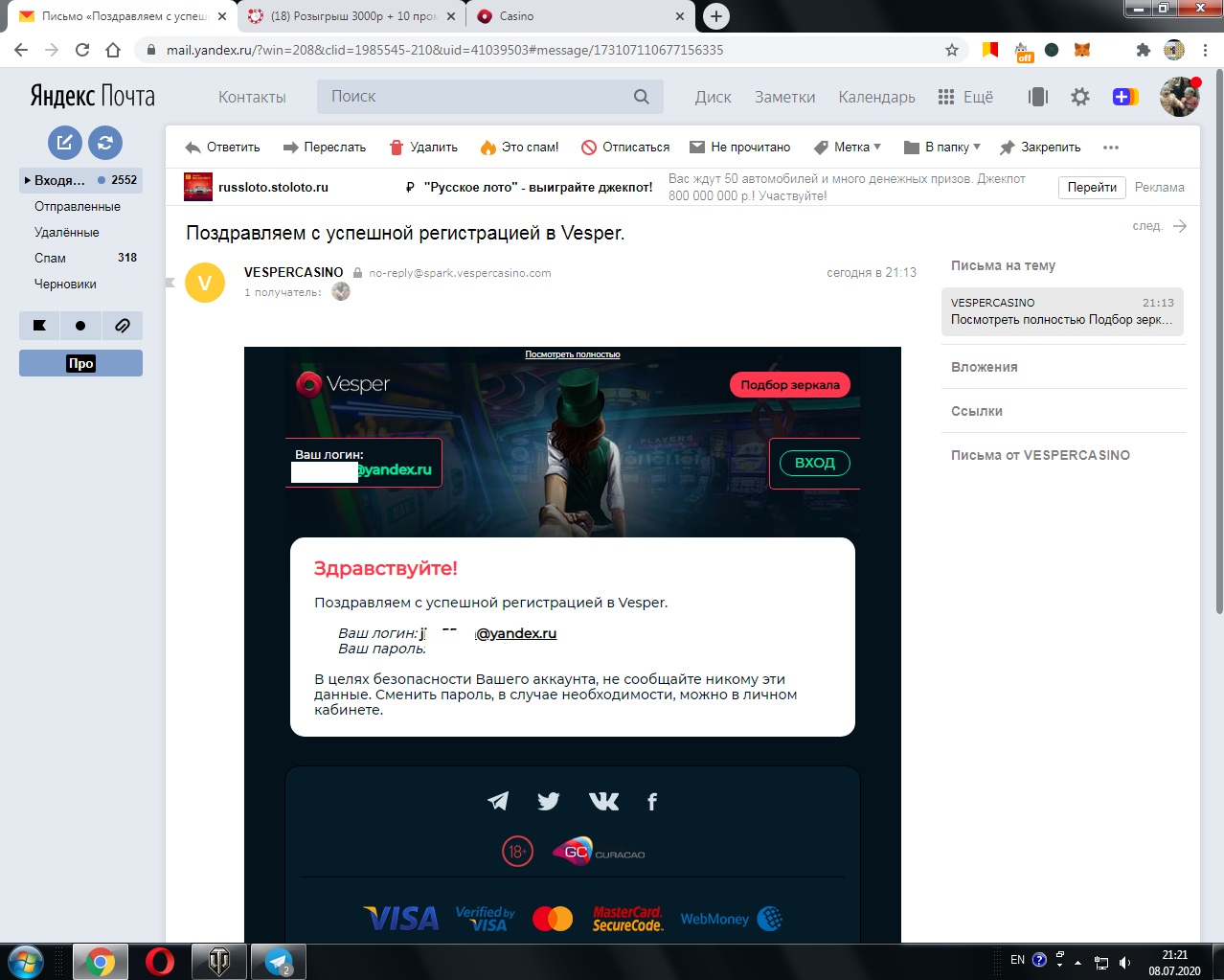Screen dimensions: 1224x980
Task: Click the Yandex Plus icon
Action: tap(1125, 97)
